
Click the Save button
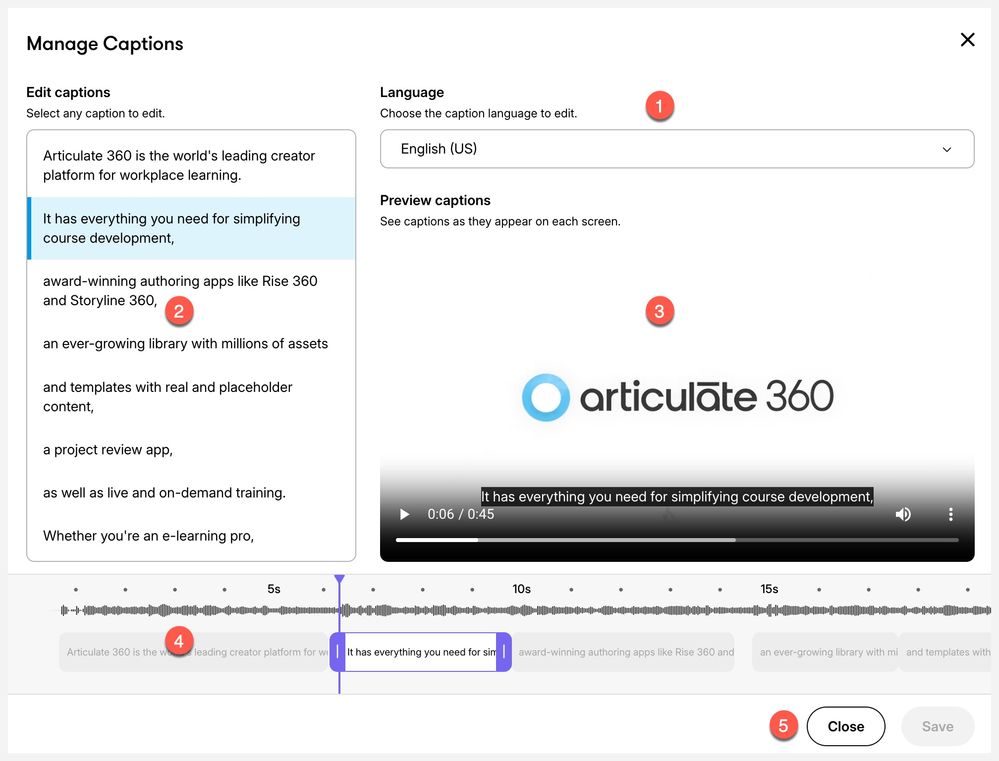(x=937, y=727)
